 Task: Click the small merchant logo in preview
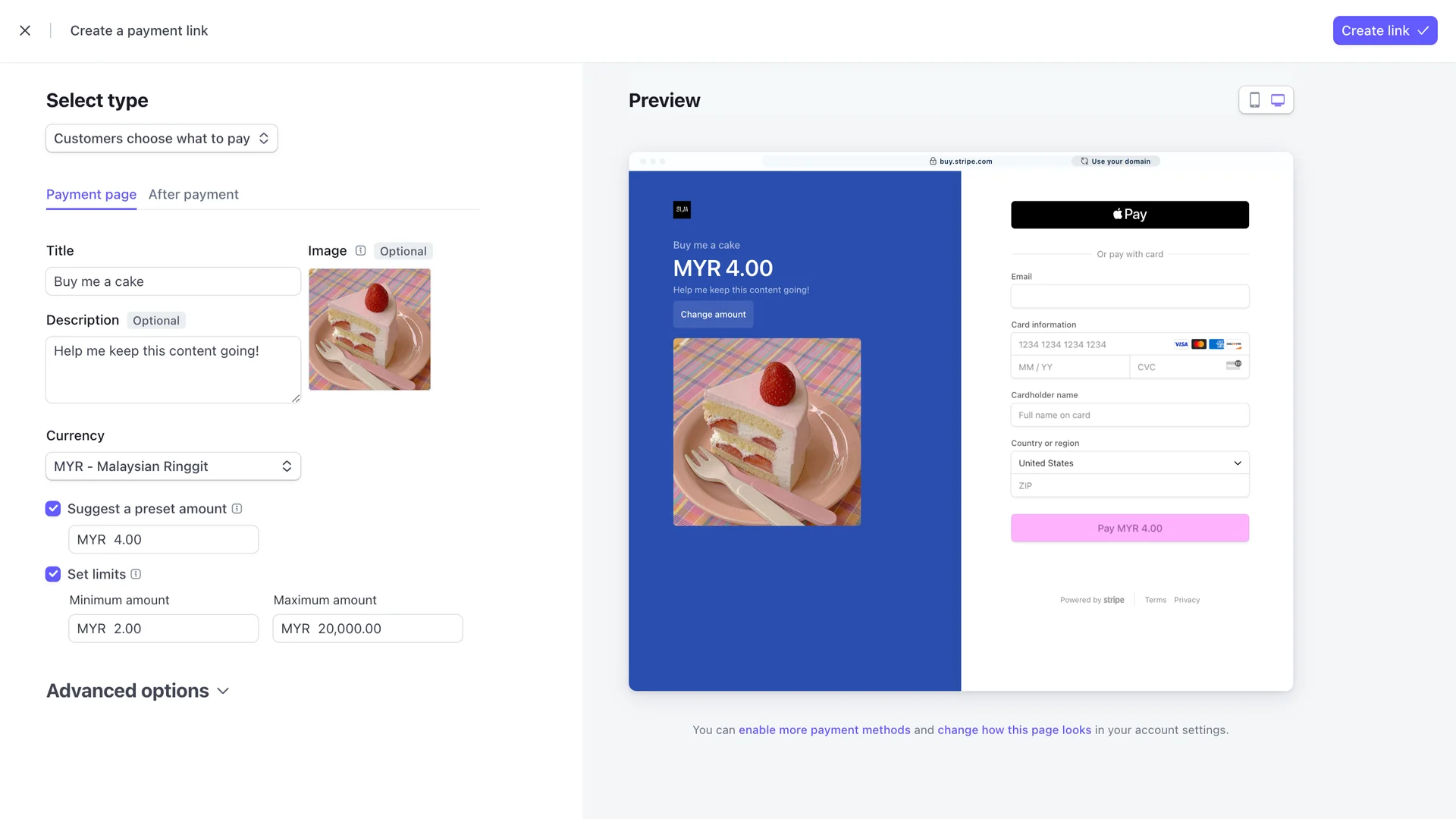pos(682,210)
